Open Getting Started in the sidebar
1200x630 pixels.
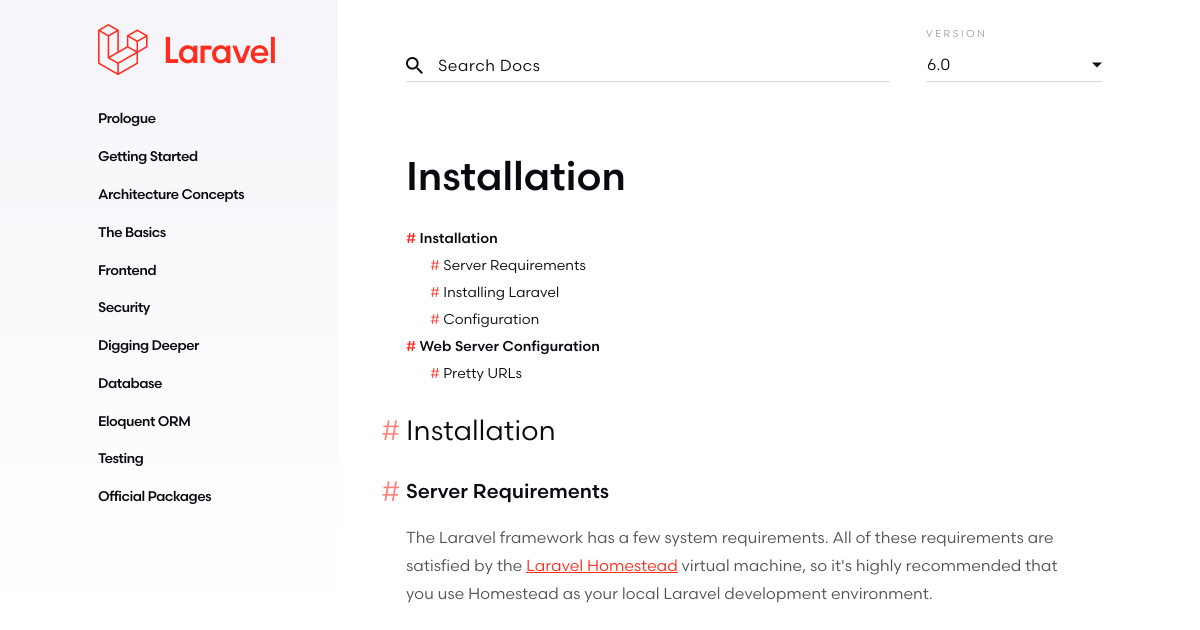(148, 156)
